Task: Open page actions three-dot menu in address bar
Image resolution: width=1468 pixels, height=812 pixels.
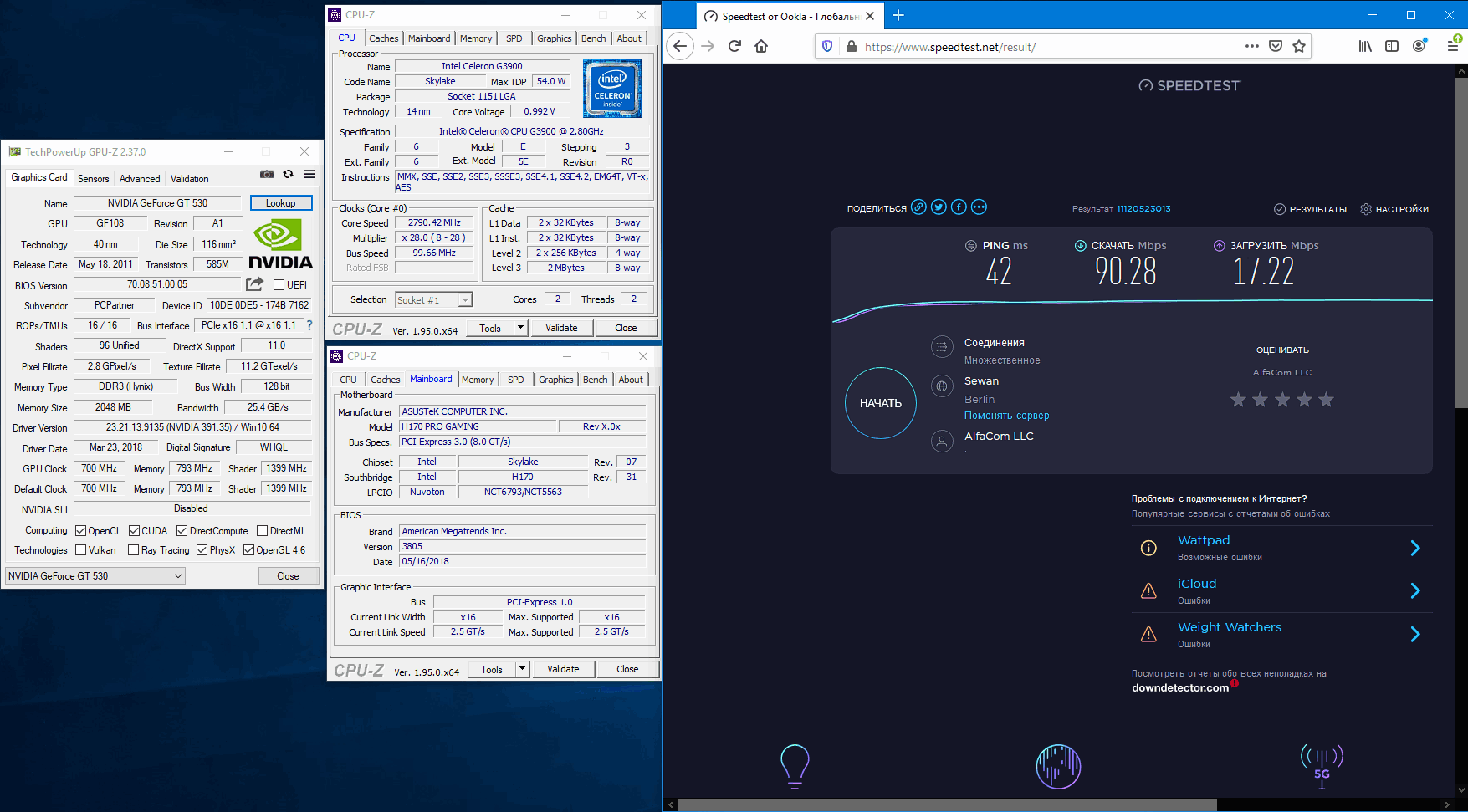Action: pyautogui.click(x=1251, y=47)
